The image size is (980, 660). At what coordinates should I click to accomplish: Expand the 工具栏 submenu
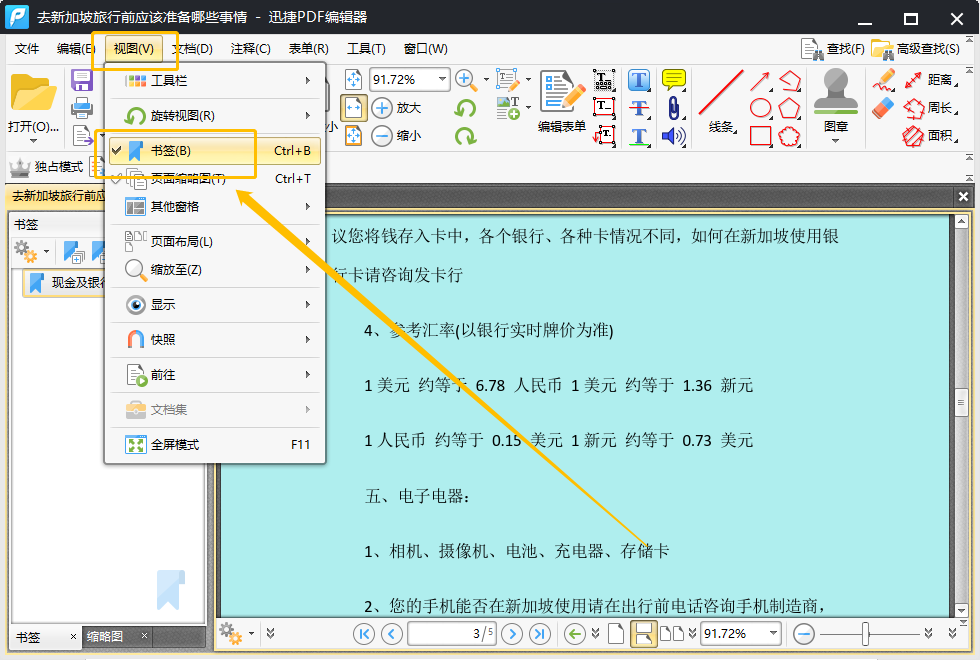pyautogui.click(x=215, y=80)
